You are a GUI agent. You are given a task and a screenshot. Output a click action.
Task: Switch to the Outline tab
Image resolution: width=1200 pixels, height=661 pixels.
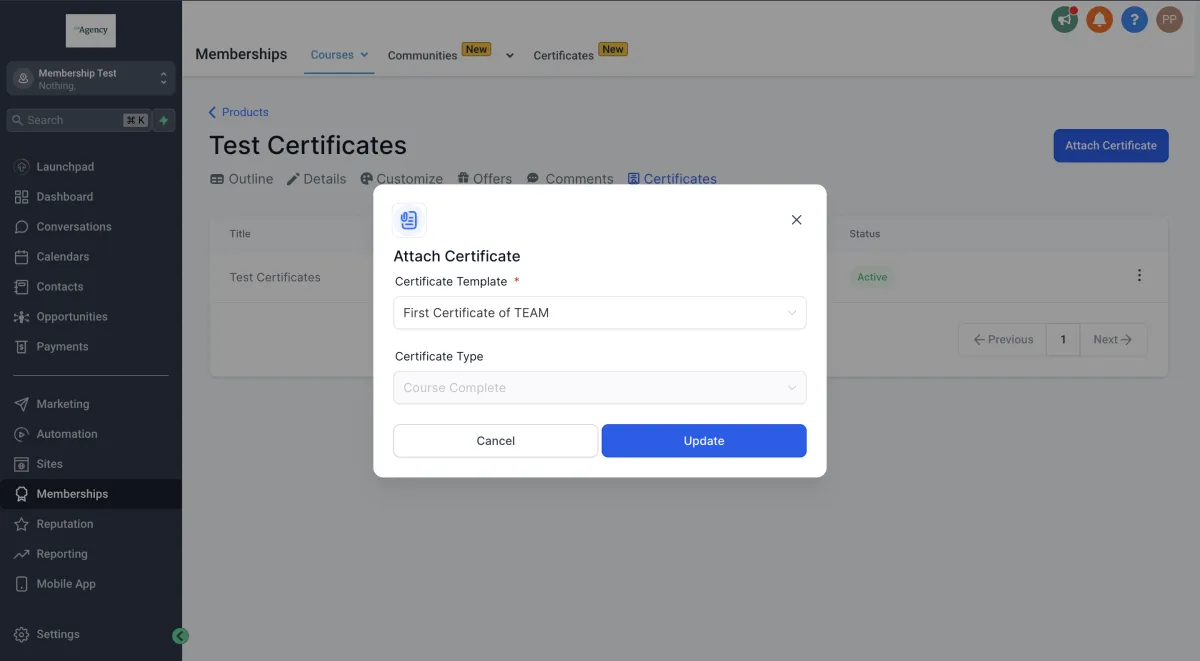pos(241,179)
